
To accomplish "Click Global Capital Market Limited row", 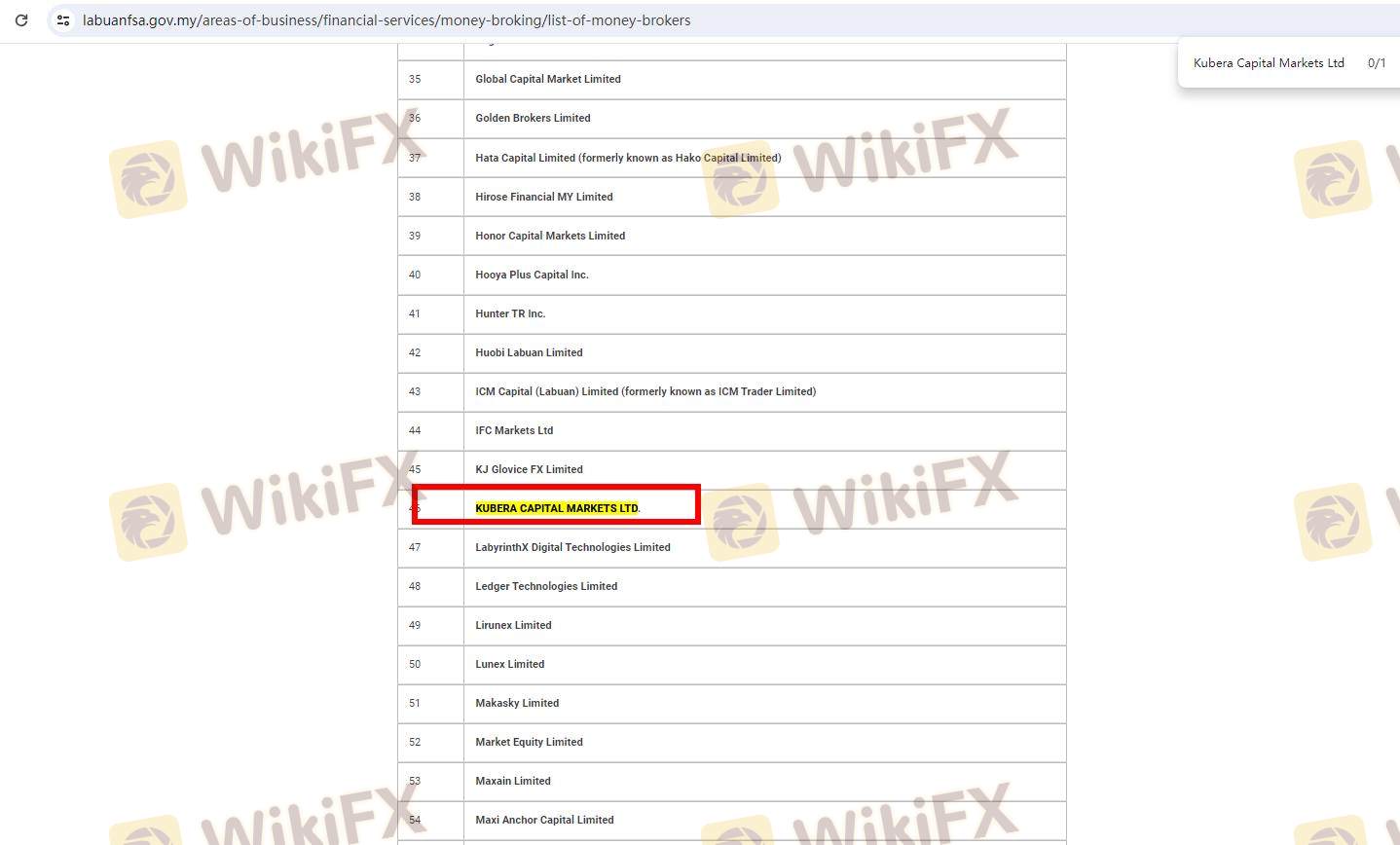I will click(x=547, y=79).
